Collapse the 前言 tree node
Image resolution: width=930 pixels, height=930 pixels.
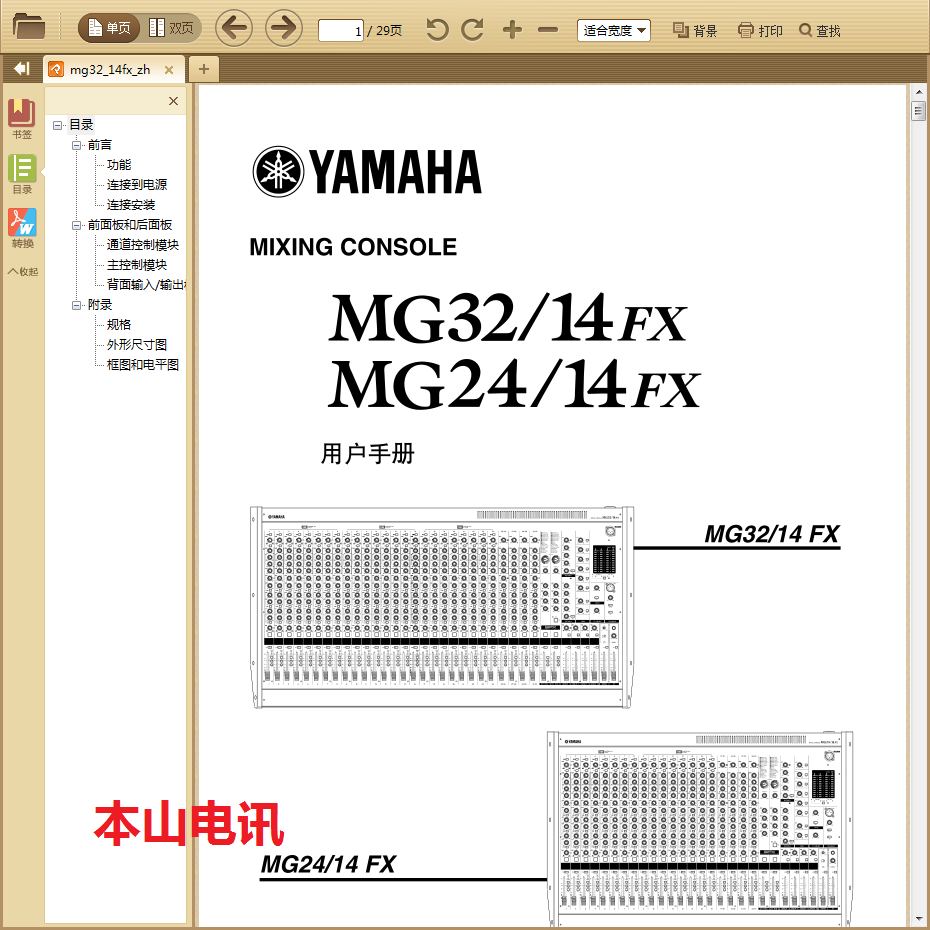pos(77,145)
